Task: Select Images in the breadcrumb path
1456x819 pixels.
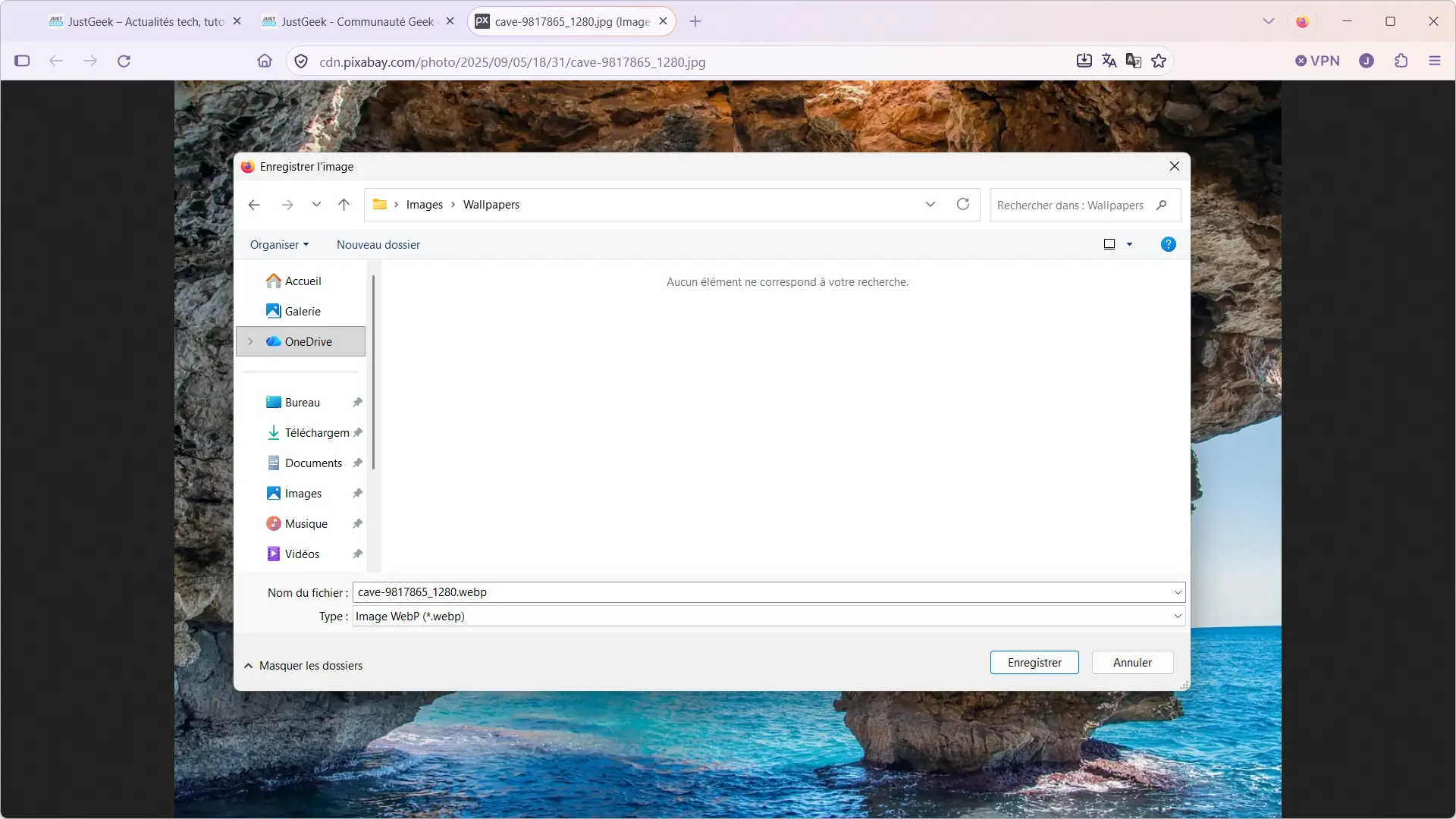Action: click(x=425, y=205)
